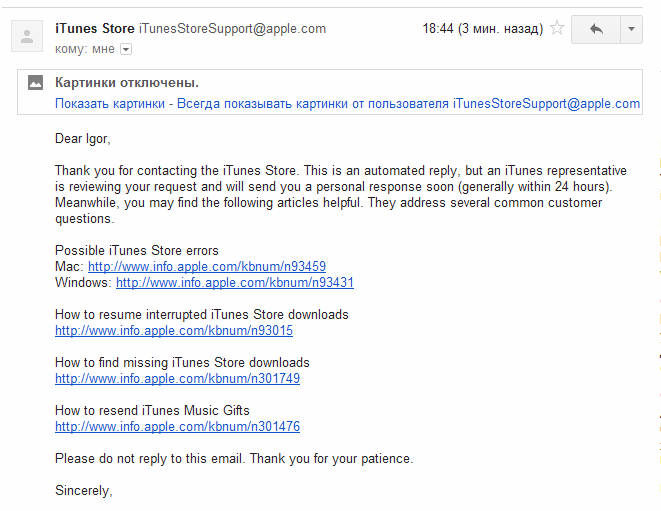Viewport: 661px width, 511px height.
Task: Click the images-disabled picture icon
Action: click(x=35, y=83)
